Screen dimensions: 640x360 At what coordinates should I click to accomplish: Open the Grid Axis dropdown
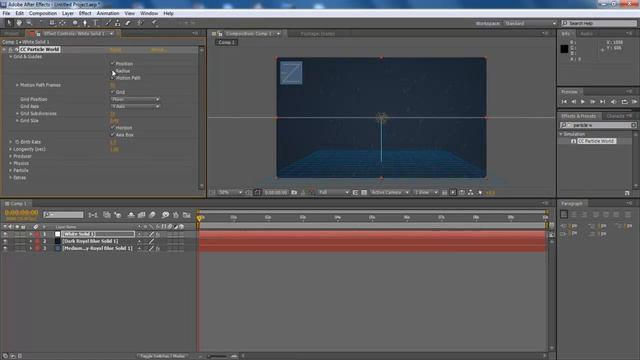tap(135, 106)
